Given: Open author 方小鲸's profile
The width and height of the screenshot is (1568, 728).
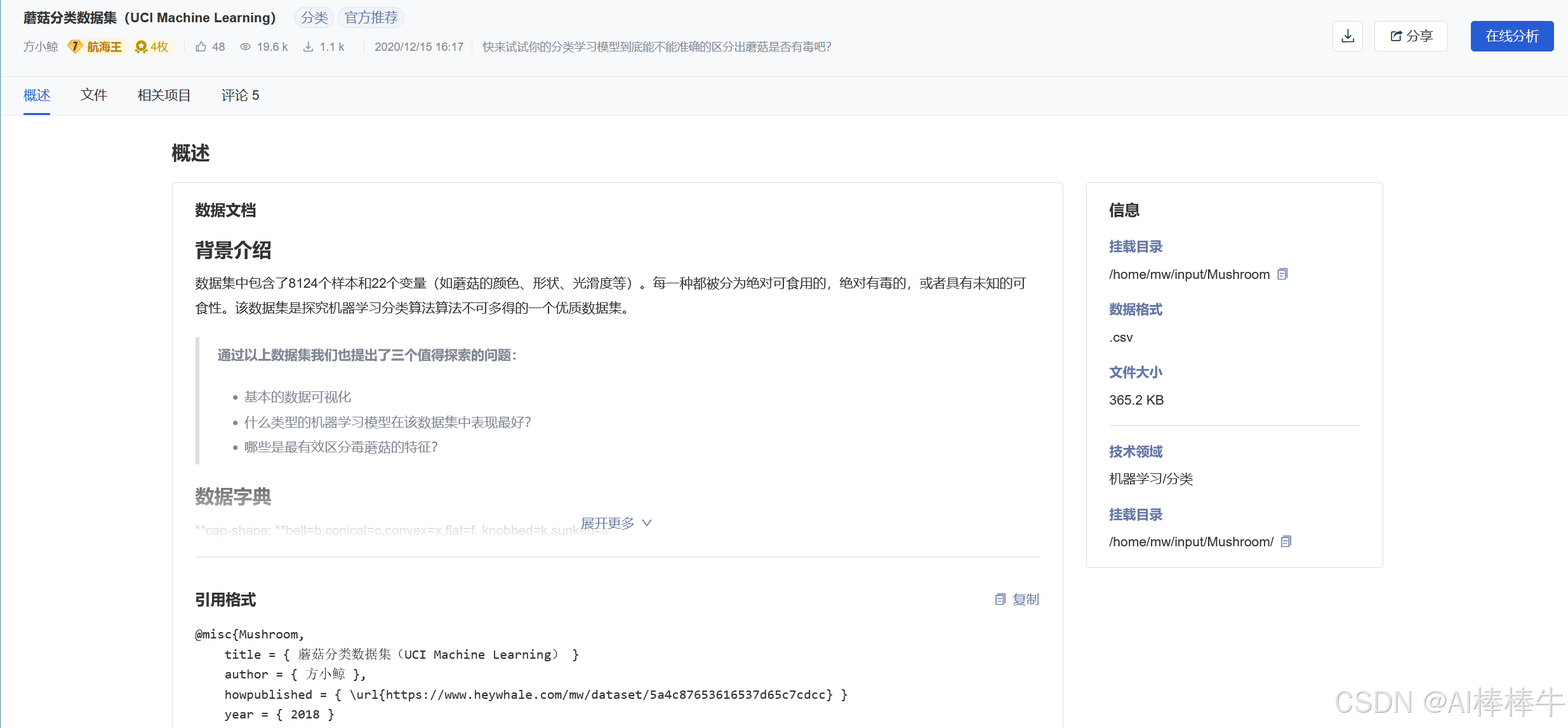Looking at the screenshot, I should (40, 46).
